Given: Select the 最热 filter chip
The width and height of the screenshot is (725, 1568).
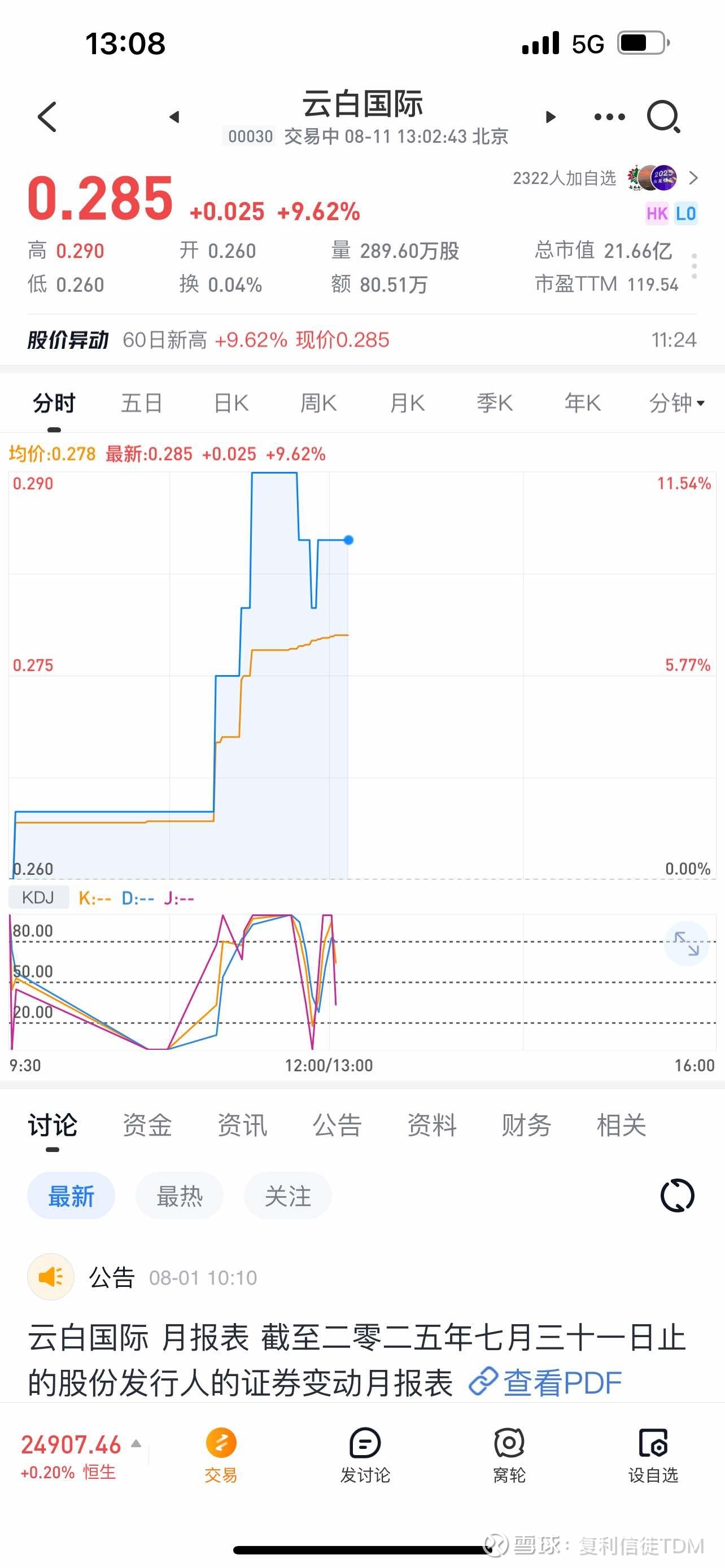Looking at the screenshot, I should tap(179, 1196).
